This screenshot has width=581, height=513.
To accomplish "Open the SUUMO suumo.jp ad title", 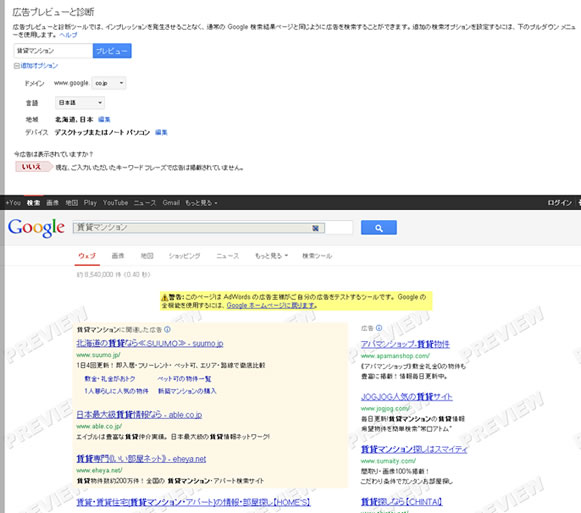I will tap(150, 343).
